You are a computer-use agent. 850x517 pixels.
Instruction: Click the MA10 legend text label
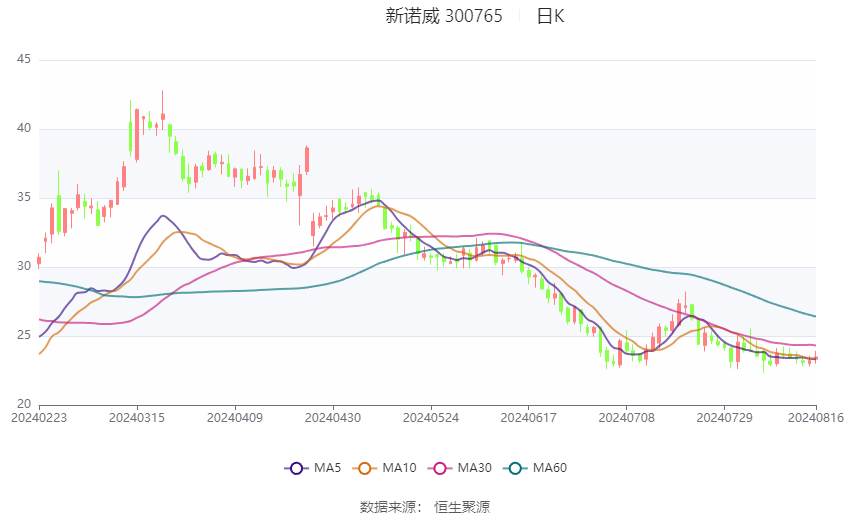click(x=399, y=468)
